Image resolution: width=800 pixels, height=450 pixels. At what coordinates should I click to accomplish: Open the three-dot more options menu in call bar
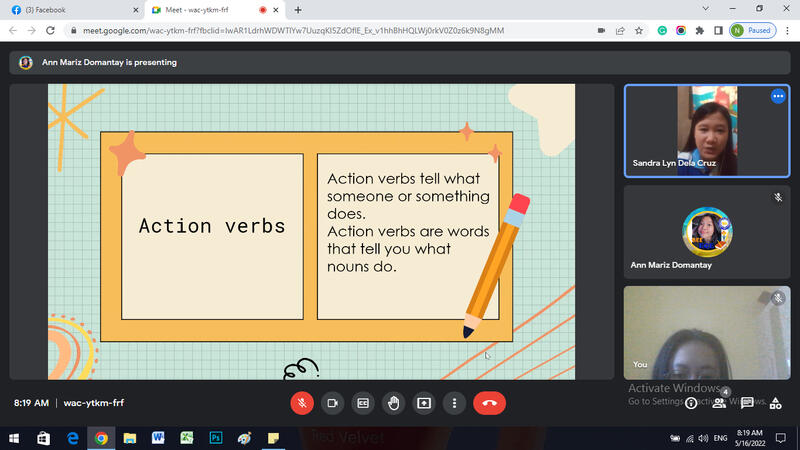pos(455,403)
